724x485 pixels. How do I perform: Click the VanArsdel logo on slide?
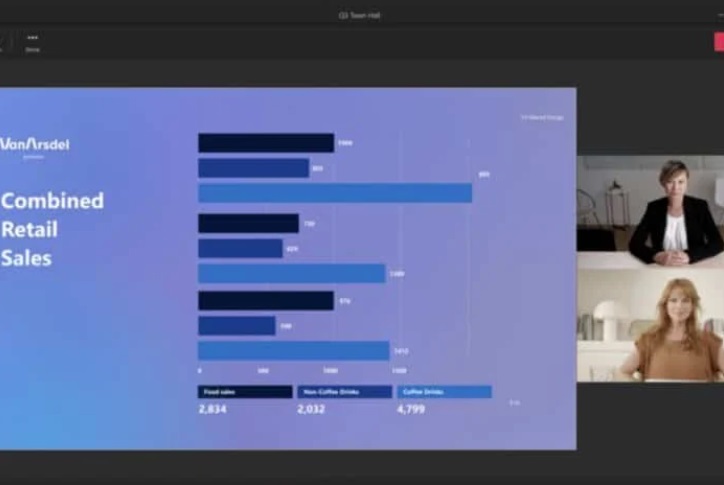(35, 145)
